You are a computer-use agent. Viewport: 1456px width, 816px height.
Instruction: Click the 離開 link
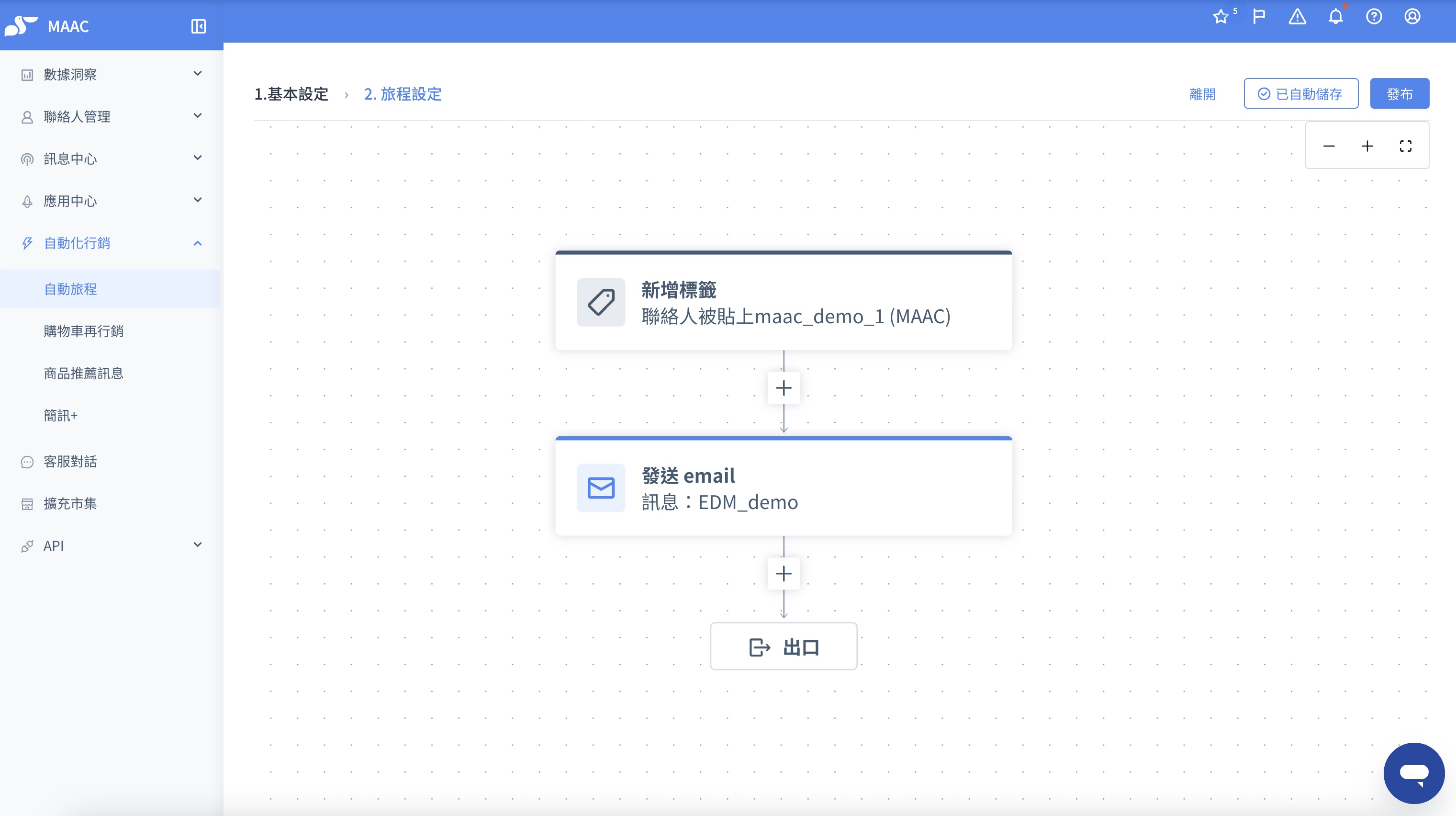[x=1202, y=94]
